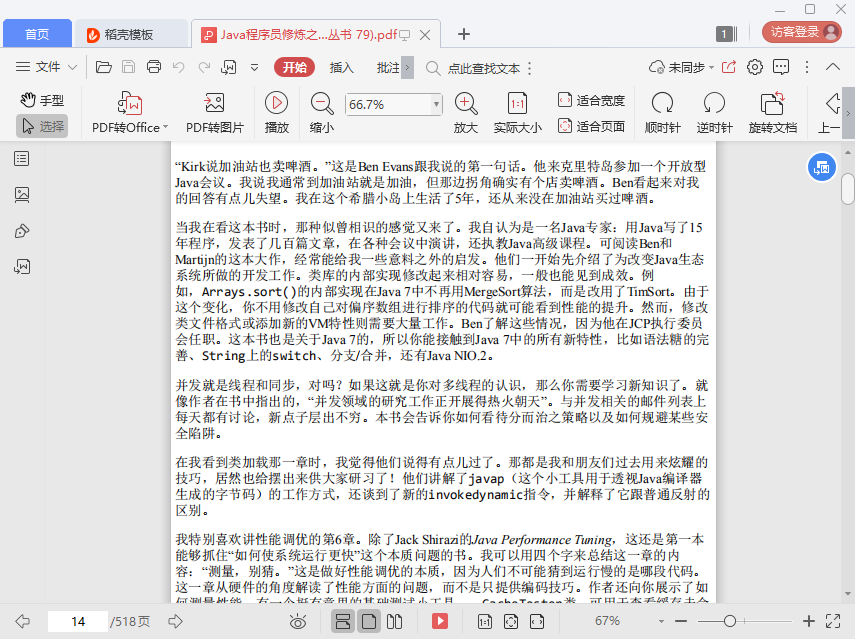Set view to 实际大小
This screenshot has width=855, height=639.
tap(517, 113)
